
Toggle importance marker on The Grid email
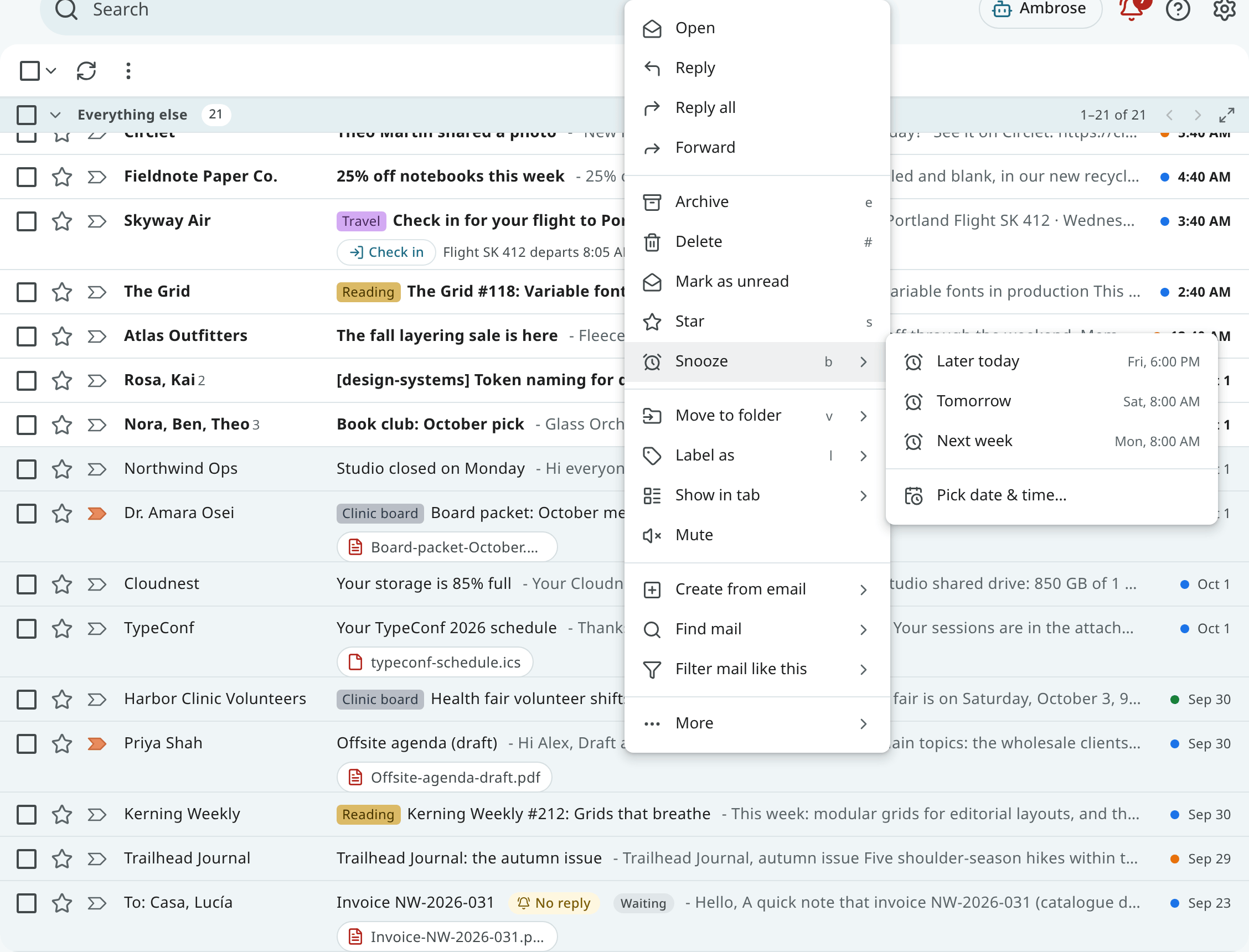[97, 292]
